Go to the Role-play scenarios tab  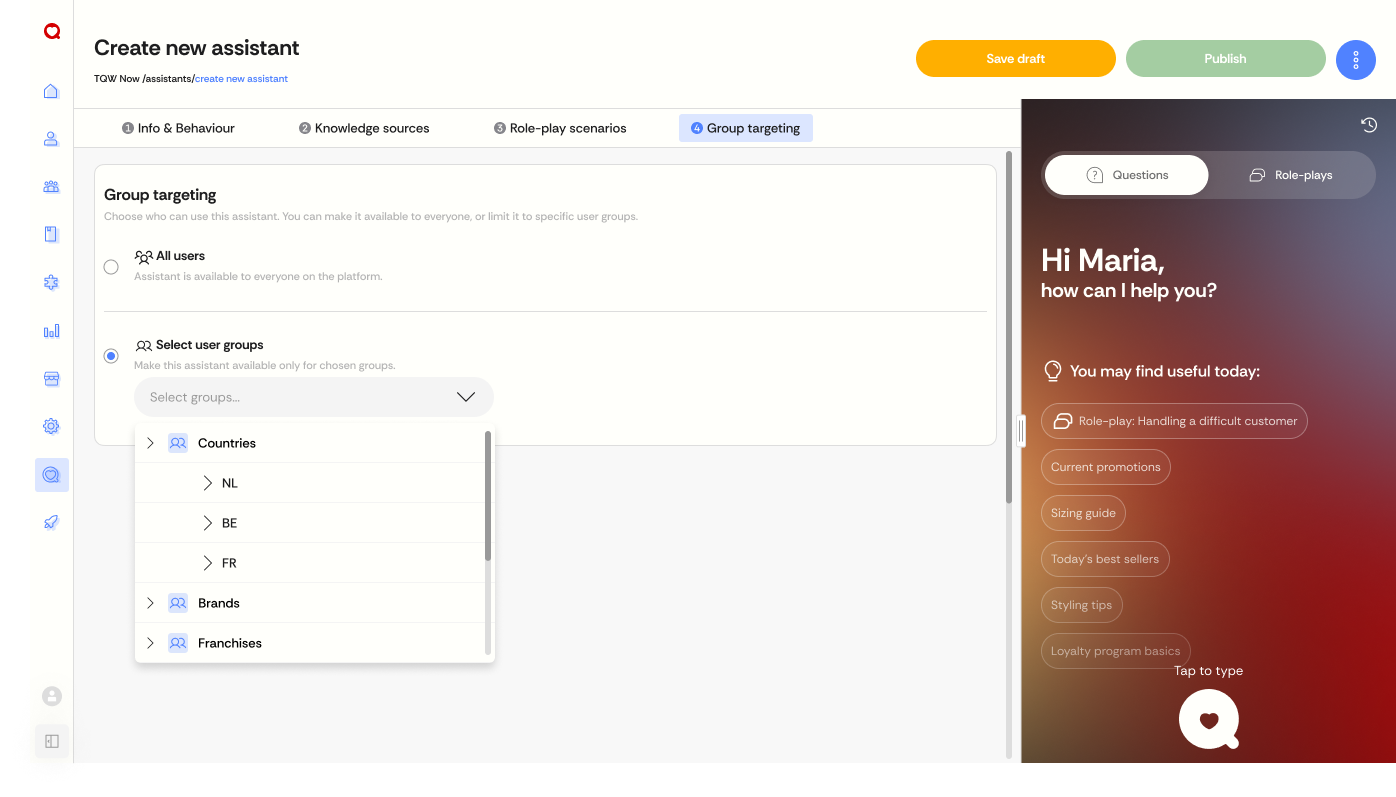click(x=559, y=128)
